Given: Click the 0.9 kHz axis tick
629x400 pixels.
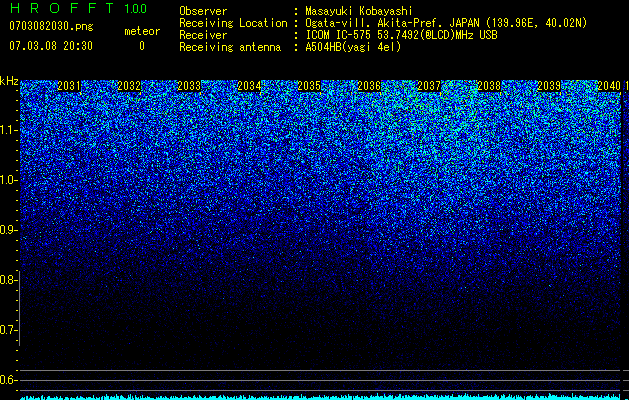Looking at the screenshot, I should (x=9, y=230).
